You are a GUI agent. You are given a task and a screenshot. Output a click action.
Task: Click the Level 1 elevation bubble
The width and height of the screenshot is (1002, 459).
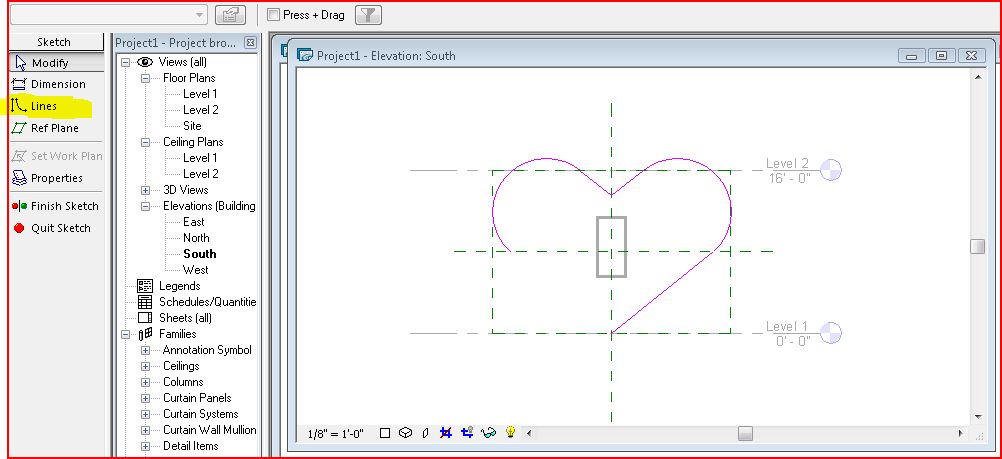pos(831,332)
